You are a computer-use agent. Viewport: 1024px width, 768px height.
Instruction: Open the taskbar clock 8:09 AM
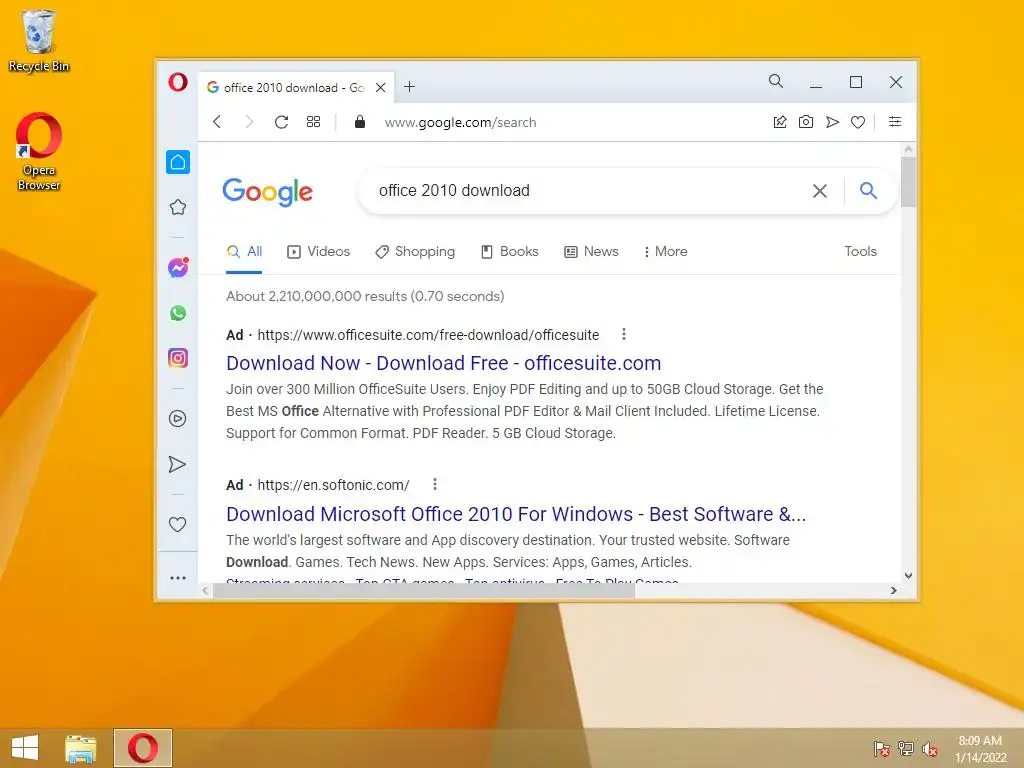pyautogui.click(x=980, y=749)
